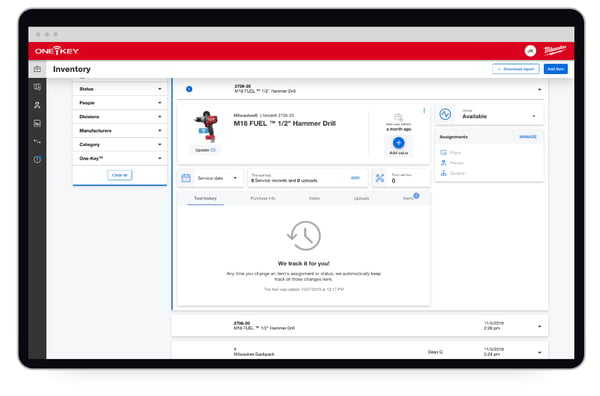Viewport: 600px width, 396px height.
Task: Open the People icon in sidebar
Action: (x=37, y=105)
